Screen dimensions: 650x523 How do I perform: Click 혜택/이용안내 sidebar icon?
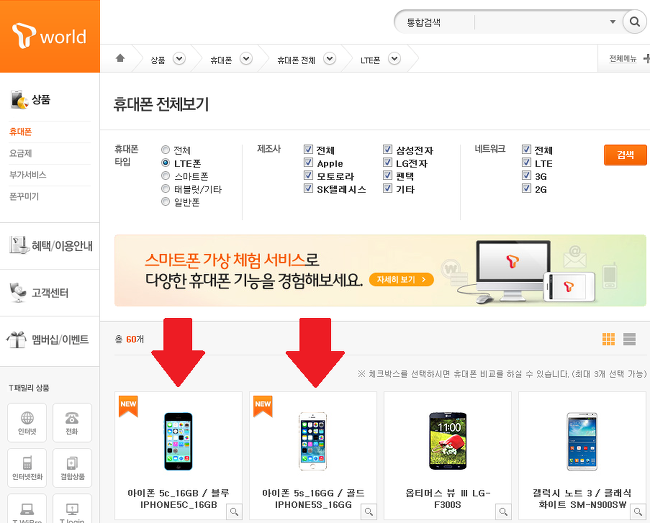pyautogui.click(x=19, y=245)
